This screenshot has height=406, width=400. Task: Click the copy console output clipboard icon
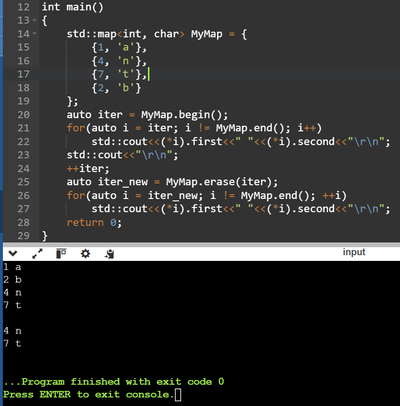coord(109,254)
